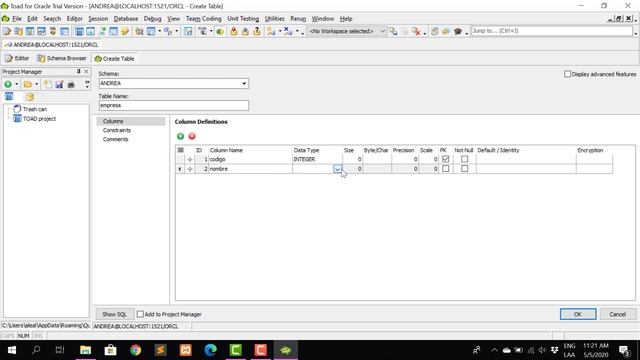Click the Windows Start button

(11, 350)
